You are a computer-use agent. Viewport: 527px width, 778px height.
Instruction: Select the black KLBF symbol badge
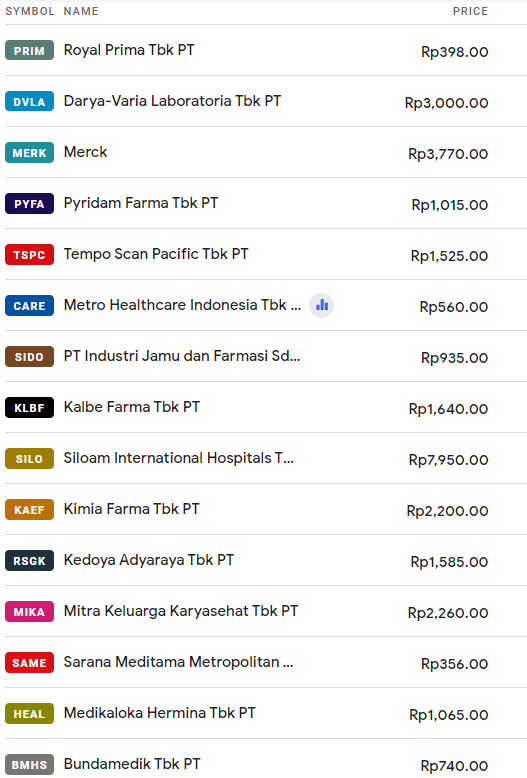(29, 408)
